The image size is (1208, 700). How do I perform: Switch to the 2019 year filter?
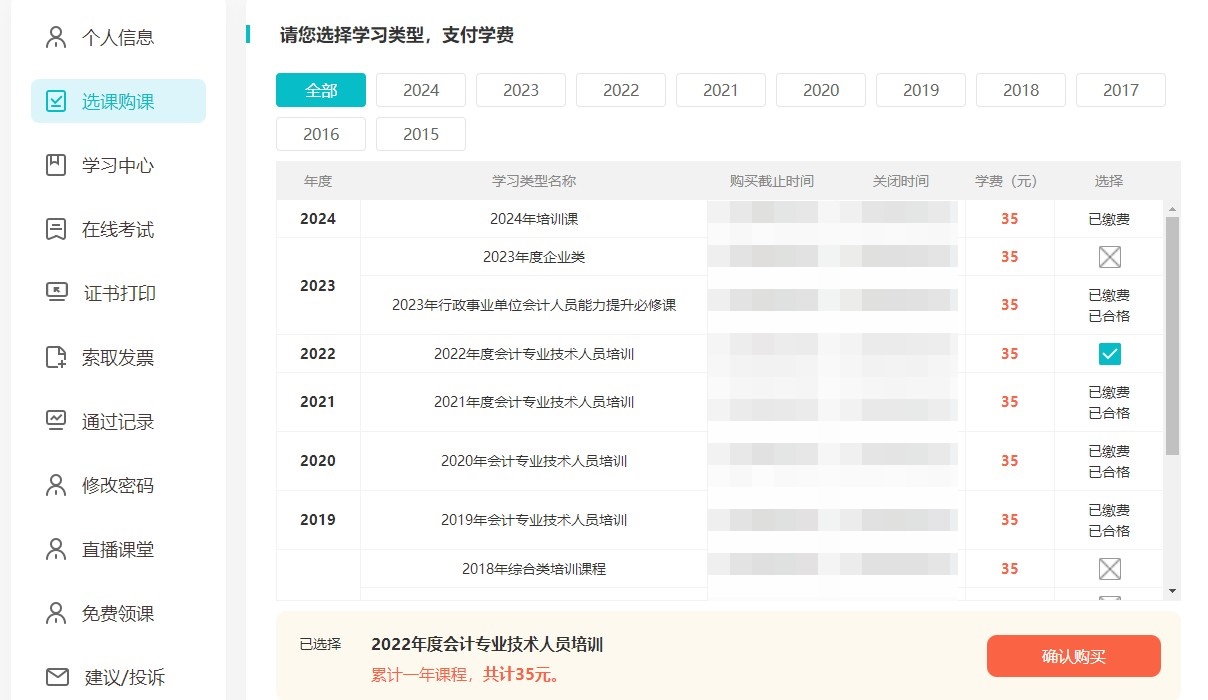click(920, 89)
